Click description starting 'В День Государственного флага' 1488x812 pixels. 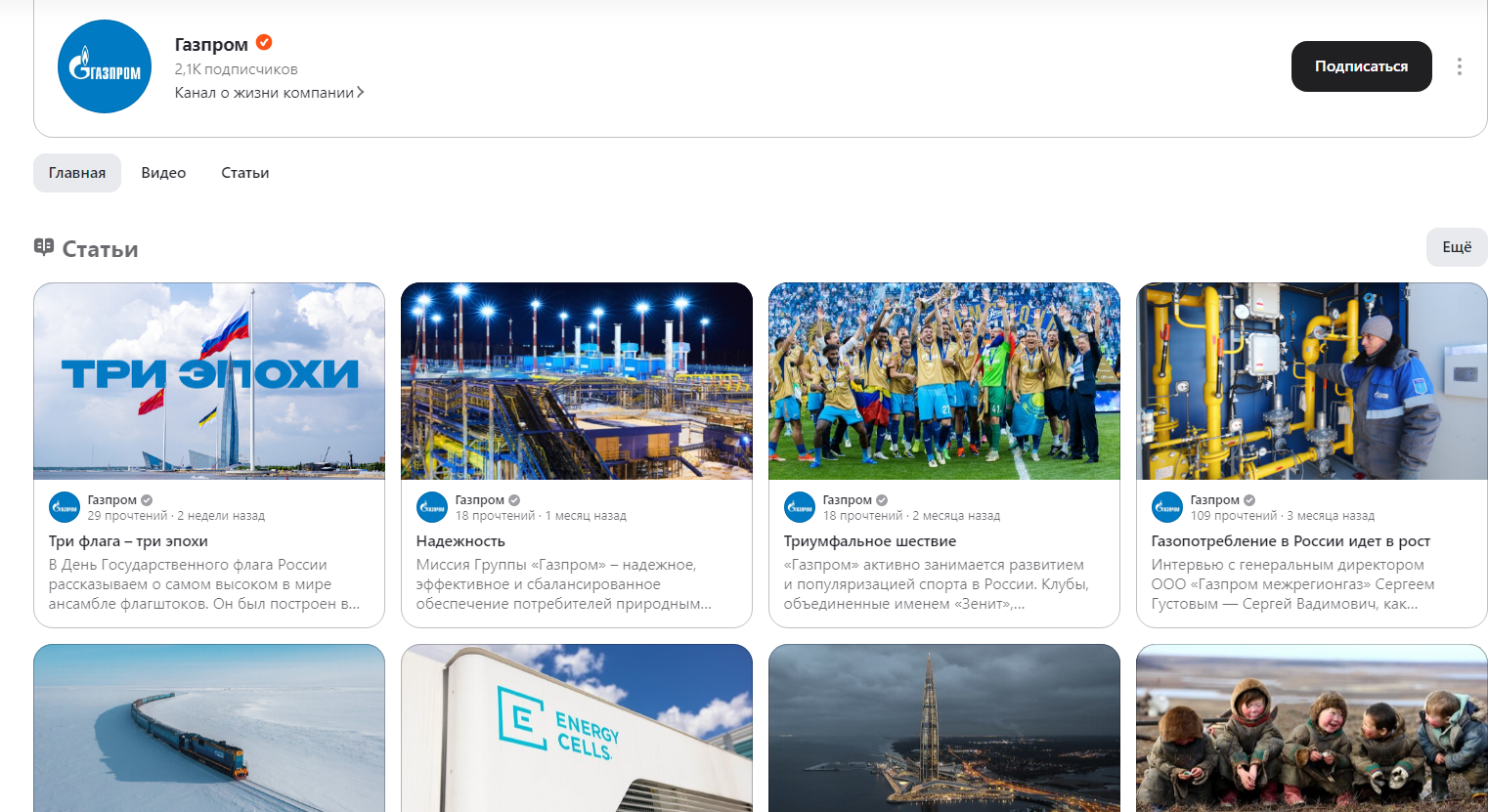point(204,584)
